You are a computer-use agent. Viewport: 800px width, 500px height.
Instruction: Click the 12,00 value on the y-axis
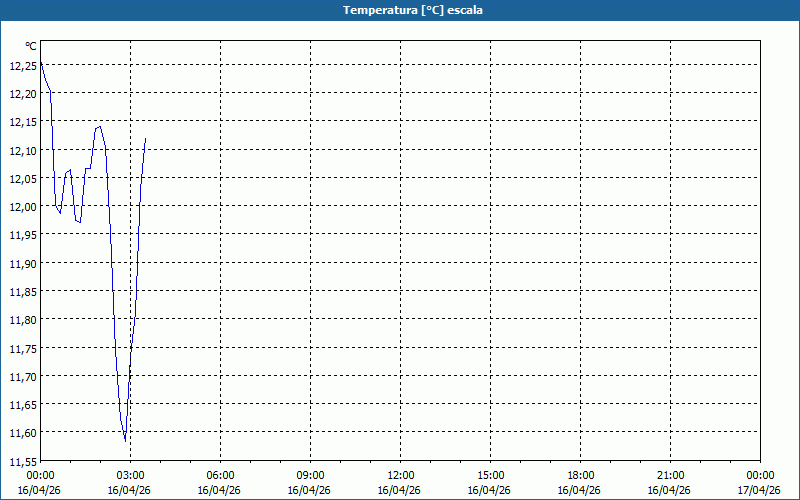[23, 207]
